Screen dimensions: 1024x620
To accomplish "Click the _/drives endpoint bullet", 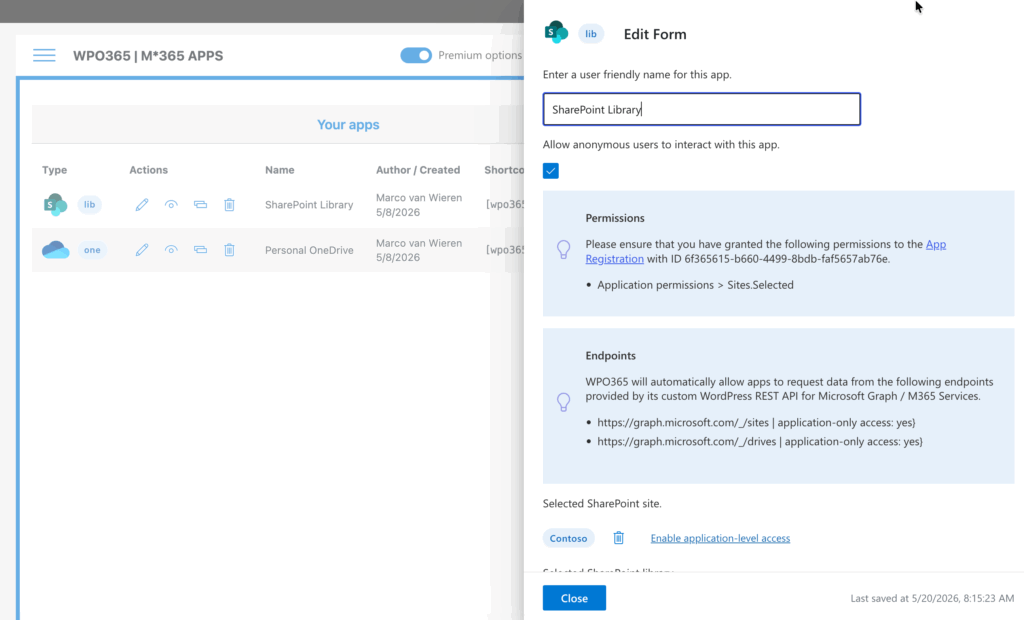I will pos(760,442).
